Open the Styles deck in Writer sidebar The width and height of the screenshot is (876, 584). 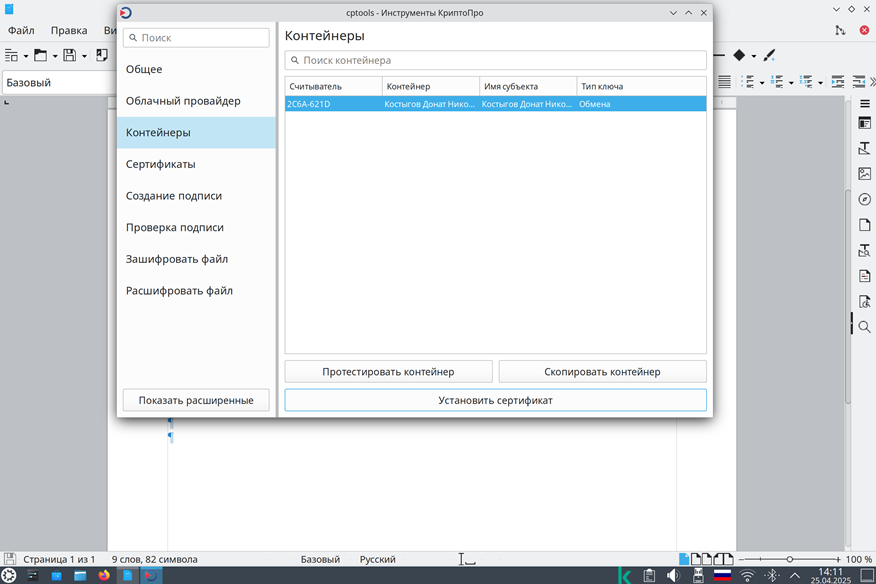click(865, 148)
